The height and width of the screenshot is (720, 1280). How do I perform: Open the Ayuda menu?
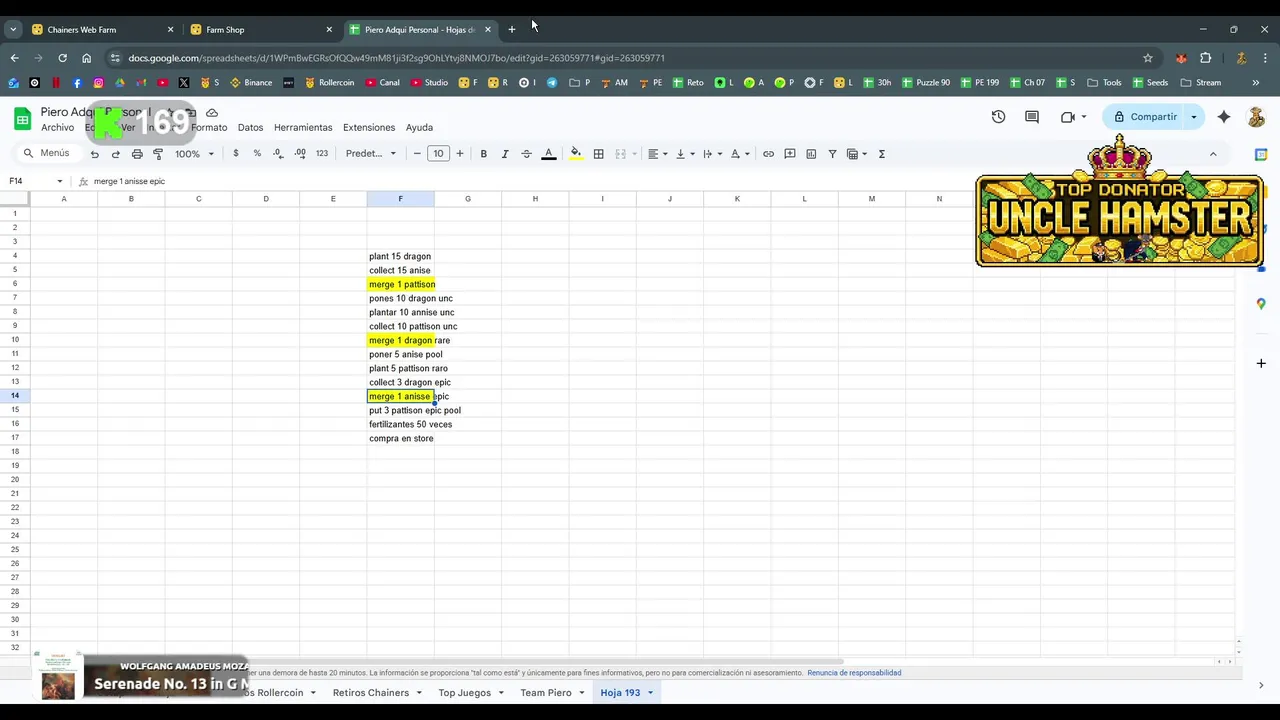point(419,128)
